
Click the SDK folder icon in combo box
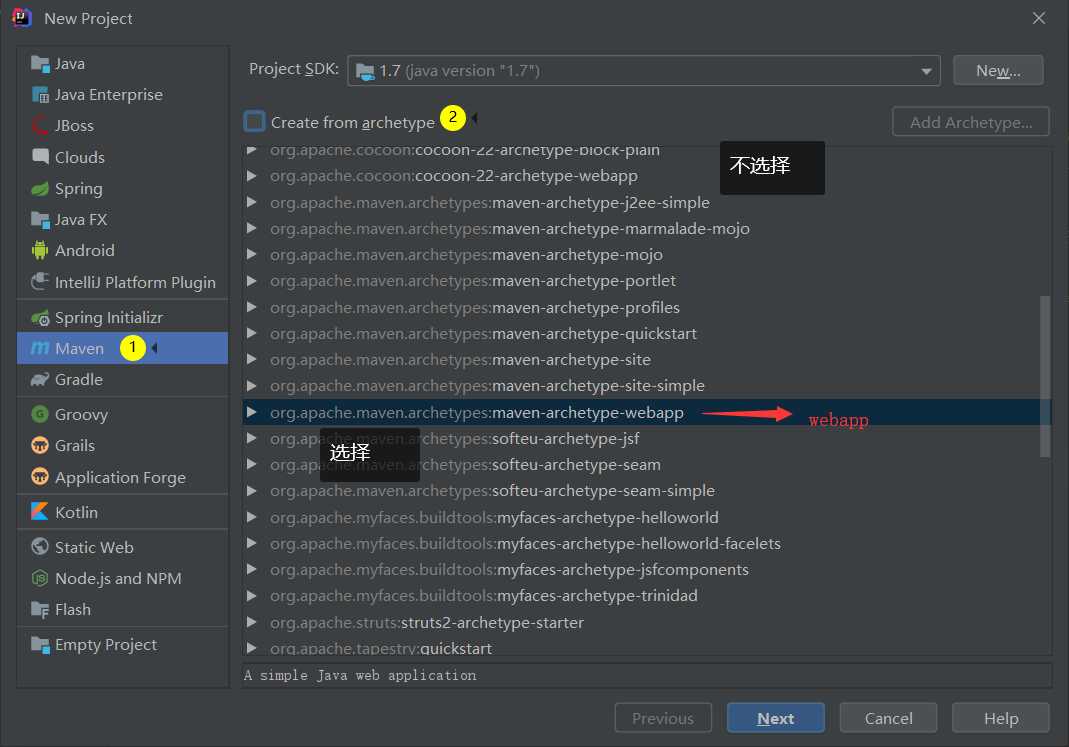pos(365,71)
